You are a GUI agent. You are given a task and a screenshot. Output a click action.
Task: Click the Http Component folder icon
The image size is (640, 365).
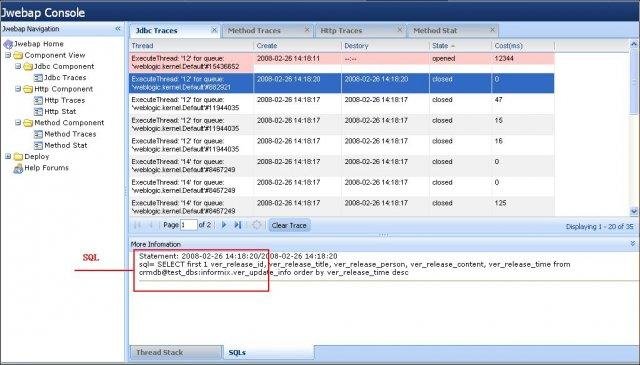point(28,89)
